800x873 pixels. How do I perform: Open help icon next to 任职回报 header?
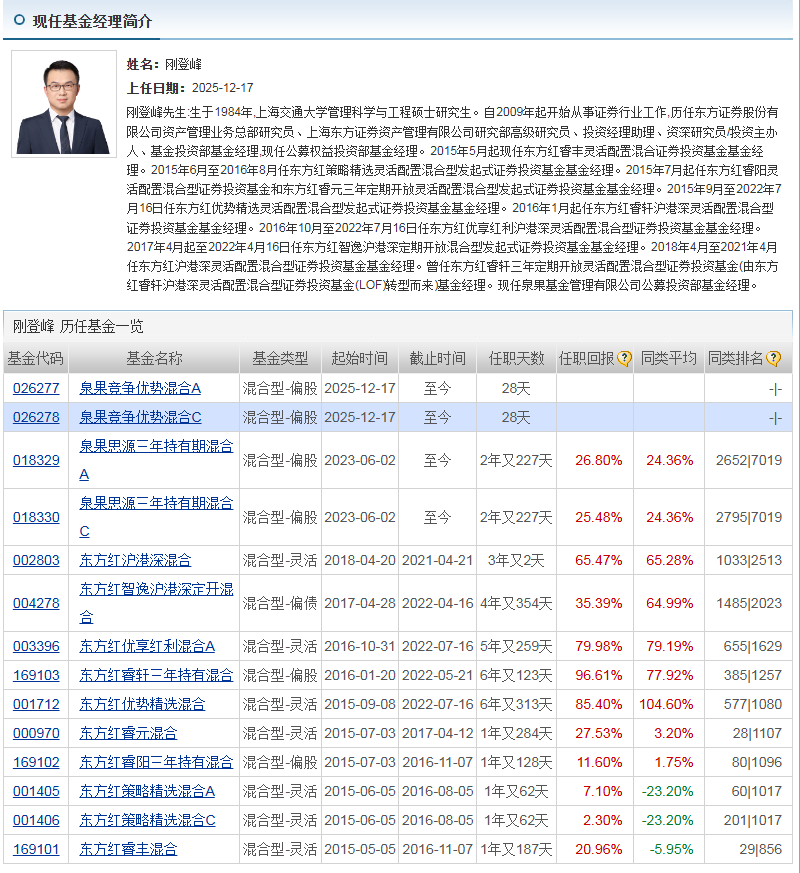625,359
